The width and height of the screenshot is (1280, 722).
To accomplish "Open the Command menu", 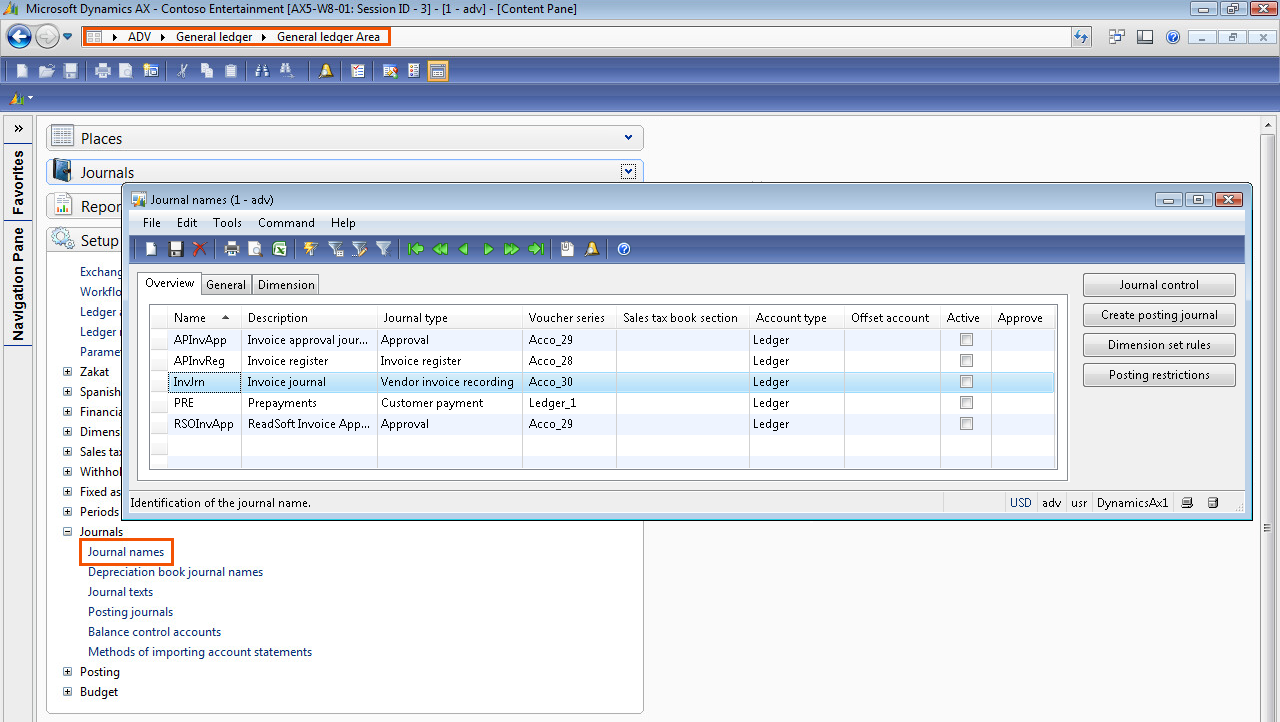I will pyautogui.click(x=286, y=223).
